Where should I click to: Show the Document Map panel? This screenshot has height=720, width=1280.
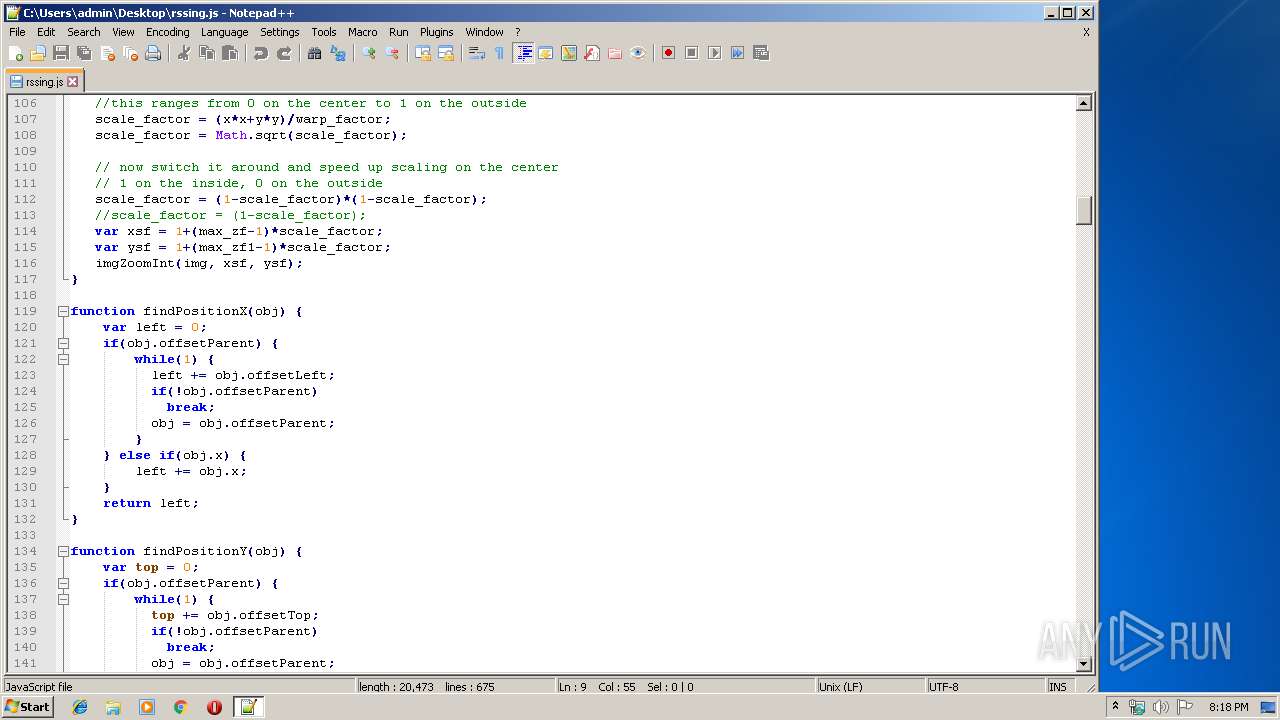569,53
